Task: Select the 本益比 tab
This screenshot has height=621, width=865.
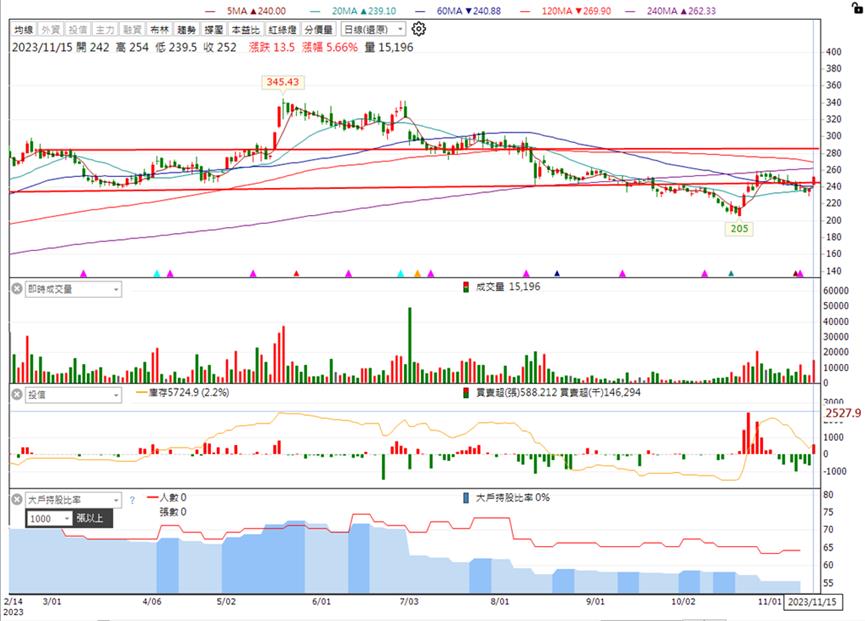Action: point(245,29)
